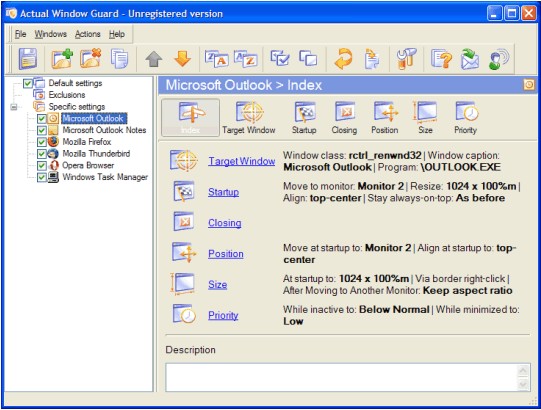Open the Help menu
Image resolution: width=541 pixels, height=410 pixels.
coord(117,34)
